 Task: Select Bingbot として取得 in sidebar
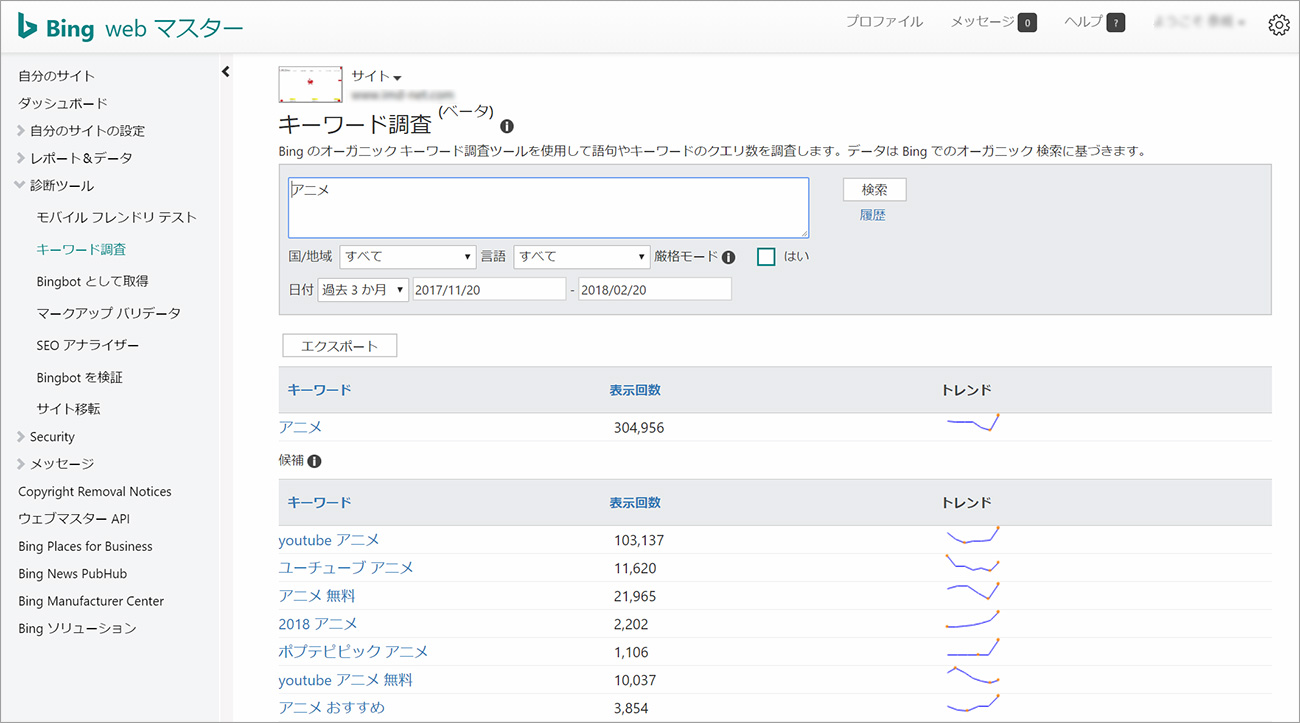pyautogui.click(x=92, y=281)
